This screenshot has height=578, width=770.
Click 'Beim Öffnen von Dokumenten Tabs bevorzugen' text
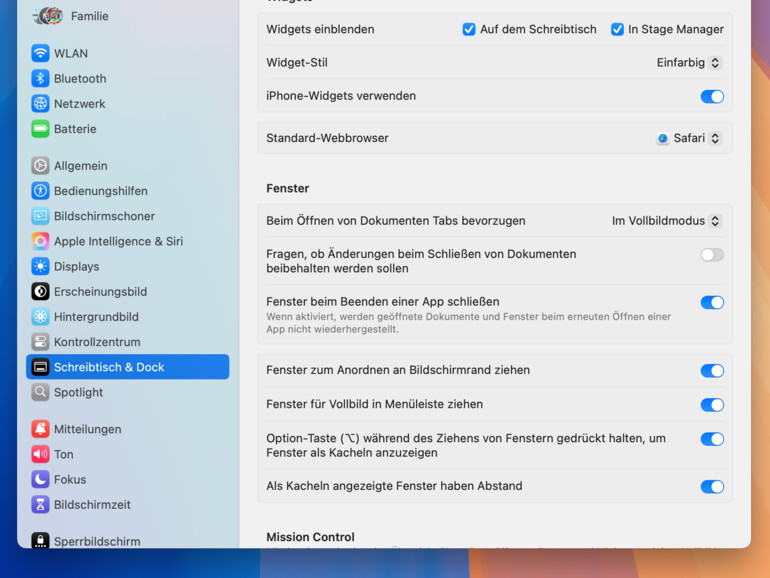pos(396,221)
